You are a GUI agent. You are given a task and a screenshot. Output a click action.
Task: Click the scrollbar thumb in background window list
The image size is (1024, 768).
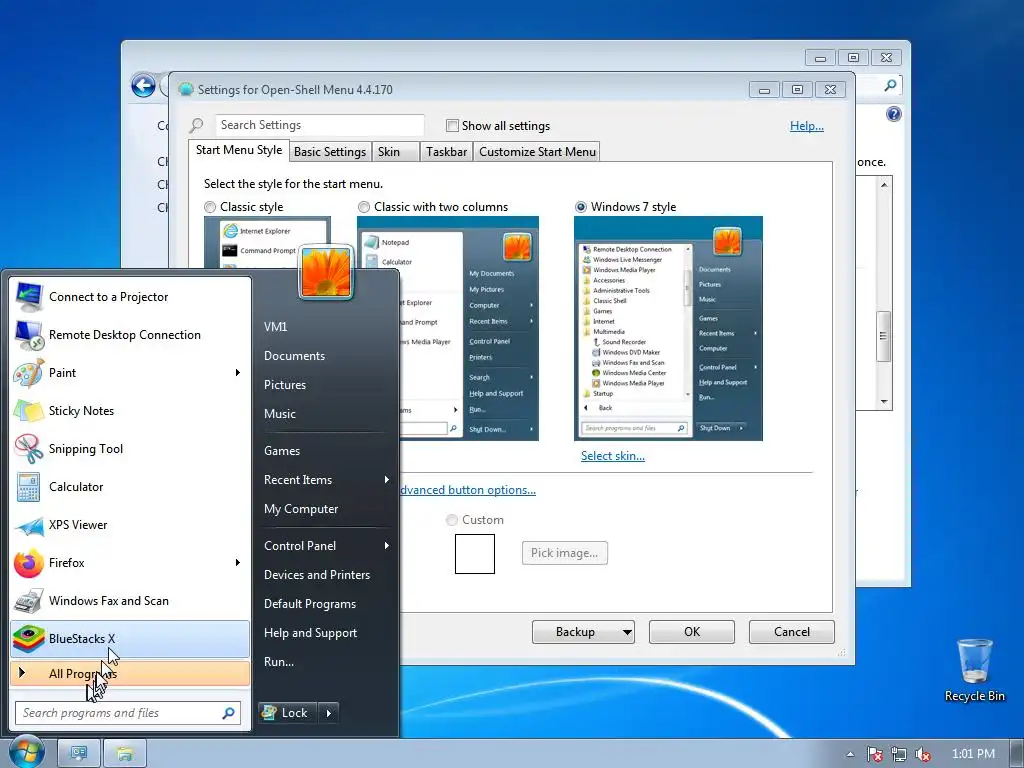point(884,336)
